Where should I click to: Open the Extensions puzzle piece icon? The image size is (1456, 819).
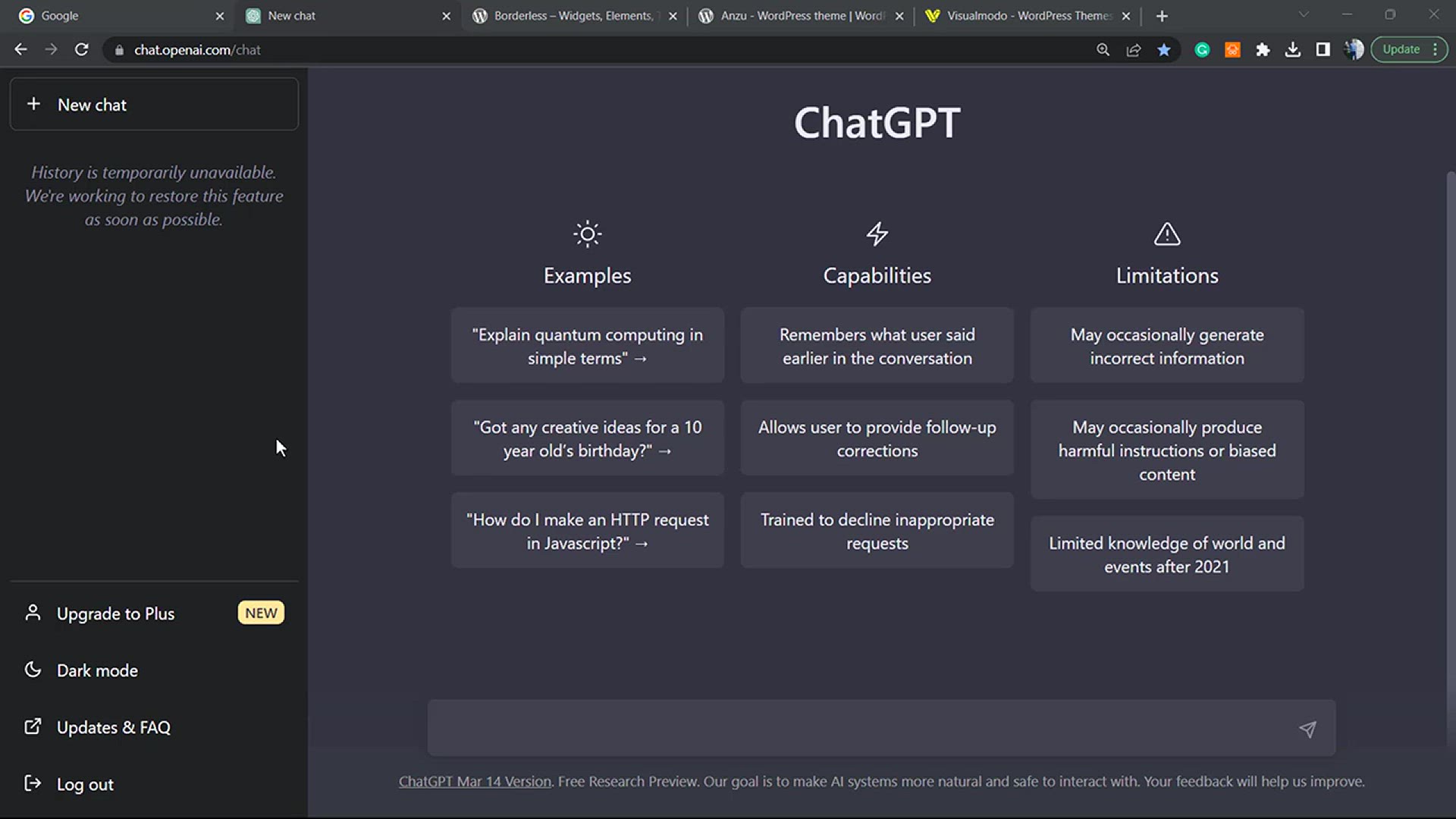pos(1263,49)
